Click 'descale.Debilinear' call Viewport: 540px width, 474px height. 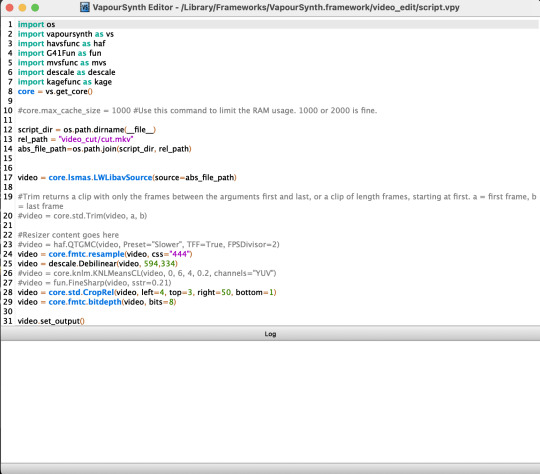click(x=83, y=264)
